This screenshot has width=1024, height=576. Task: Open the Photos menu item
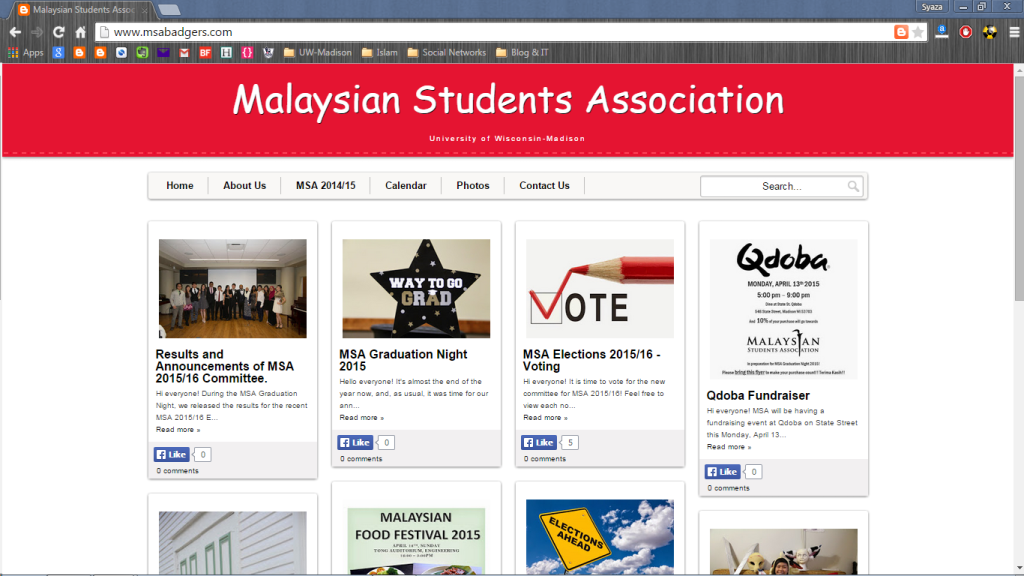[473, 185]
